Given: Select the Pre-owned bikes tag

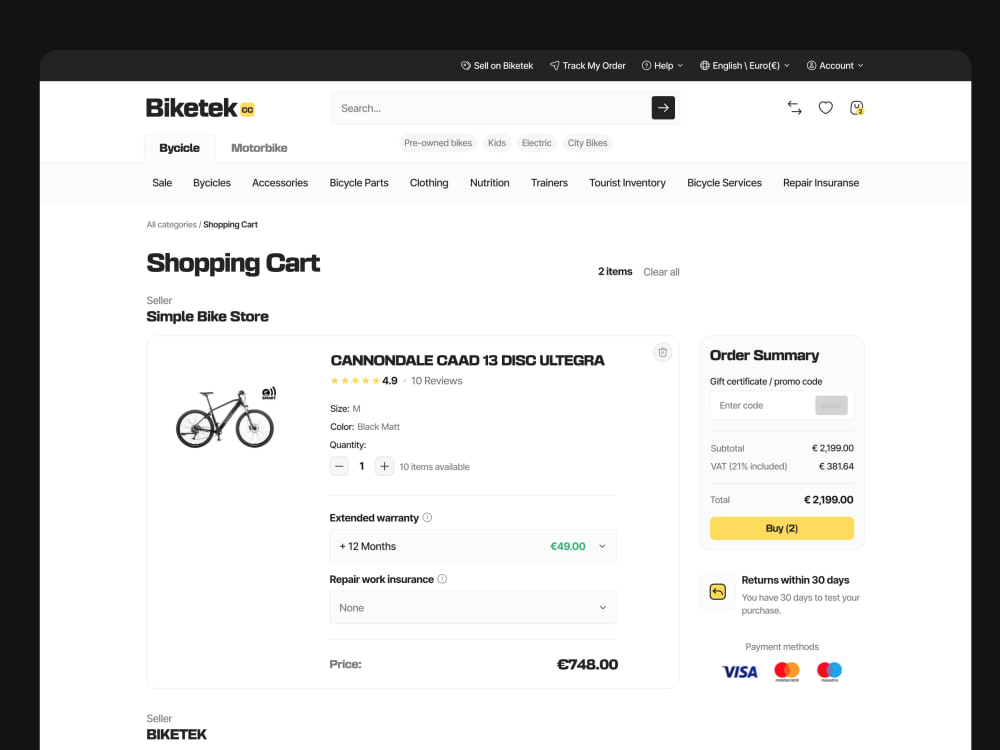Looking at the screenshot, I should [438, 143].
